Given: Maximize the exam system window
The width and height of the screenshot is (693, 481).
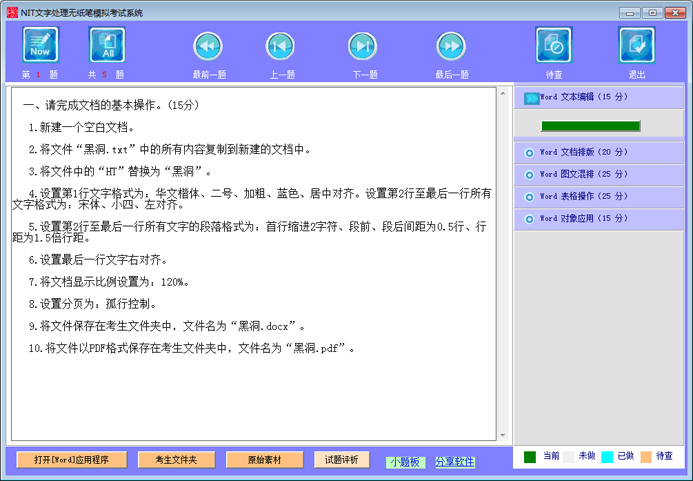Looking at the screenshot, I should [x=652, y=13].
